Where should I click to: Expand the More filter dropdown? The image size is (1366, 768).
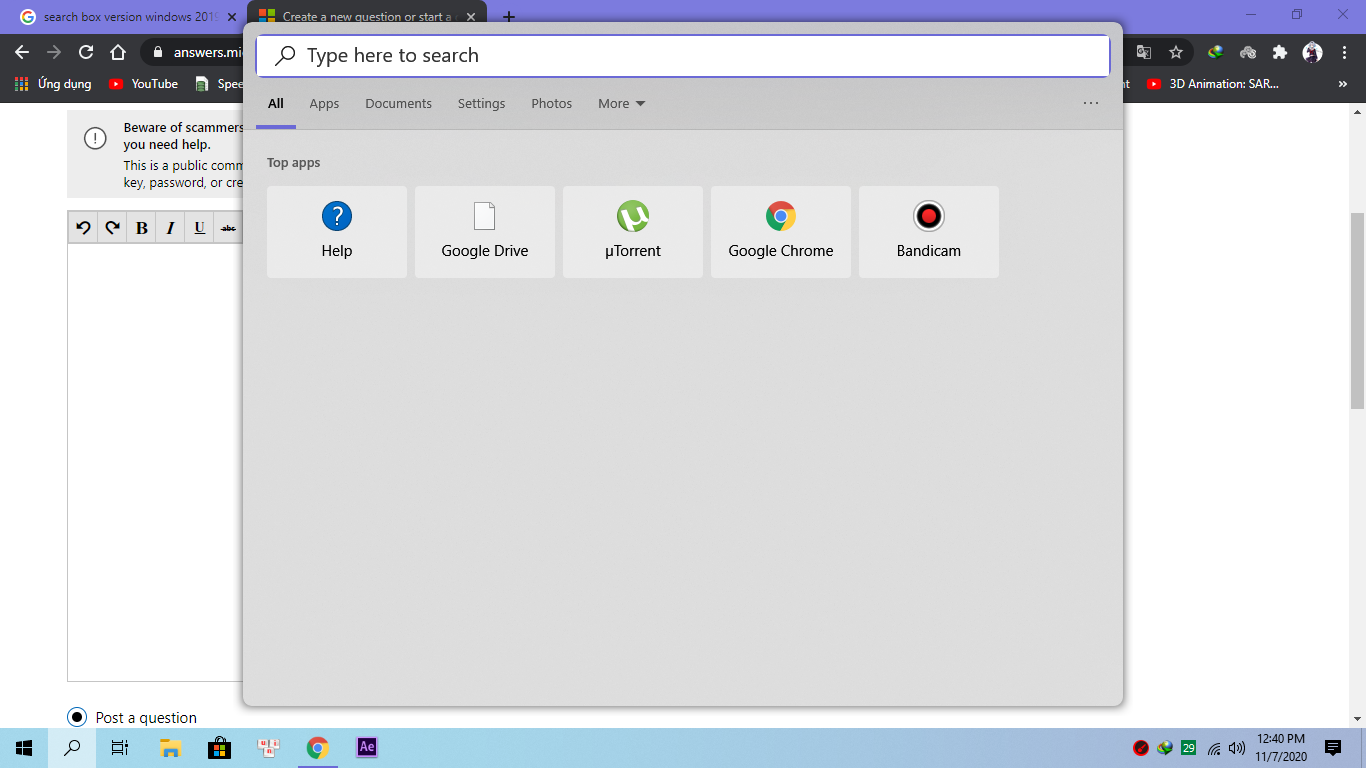[621, 104]
